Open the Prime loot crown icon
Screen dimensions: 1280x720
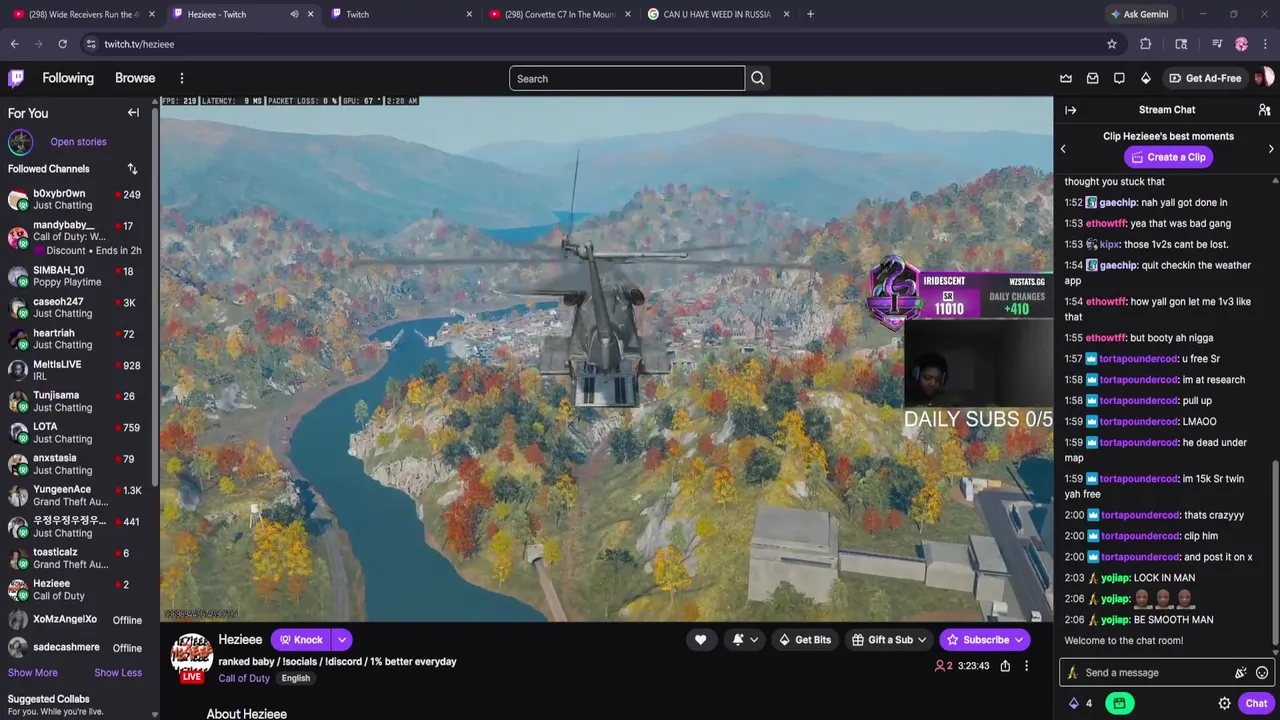(1066, 78)
